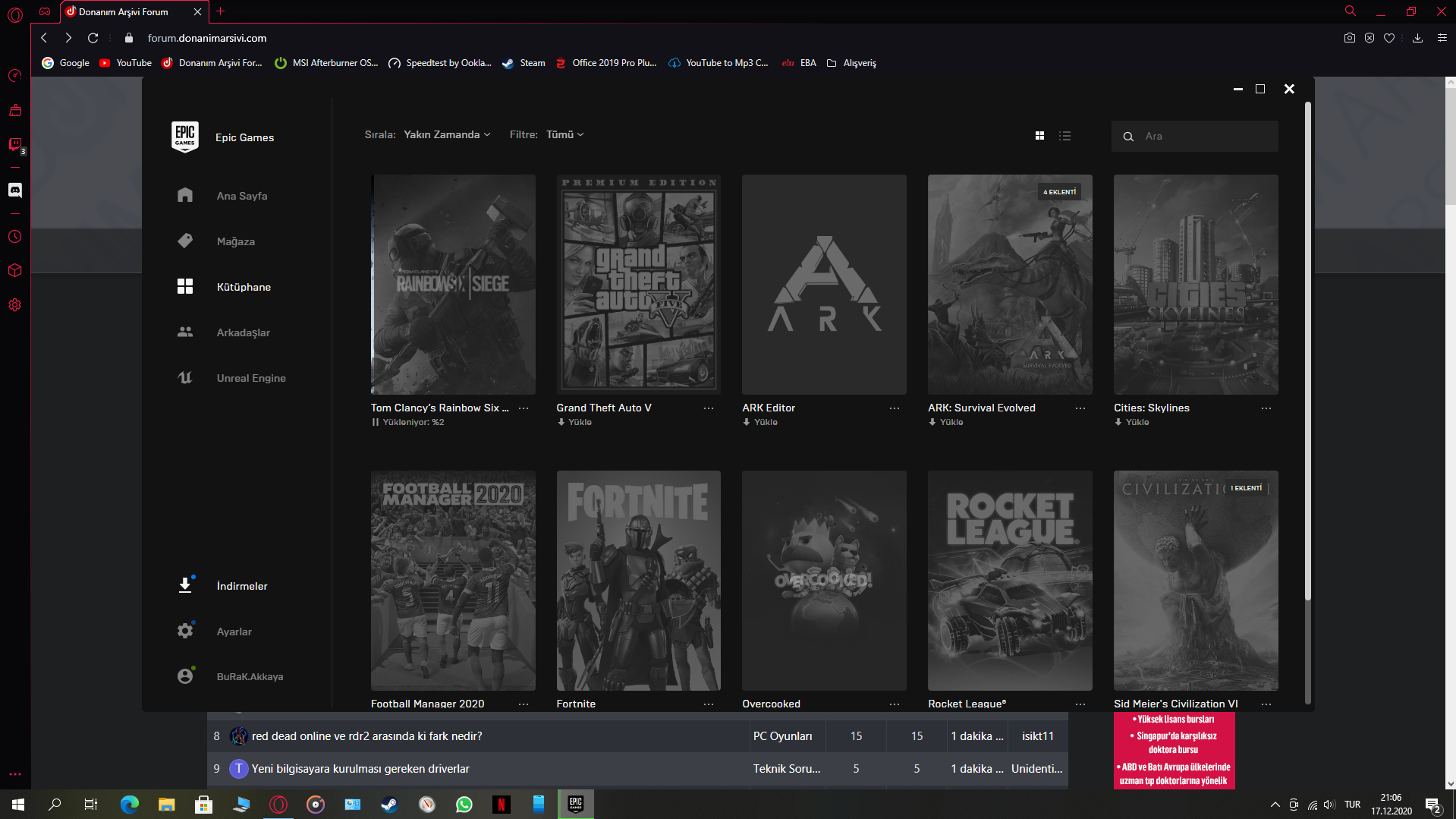
Task: Click the Opera browser reload button
Action: point(93,38)
